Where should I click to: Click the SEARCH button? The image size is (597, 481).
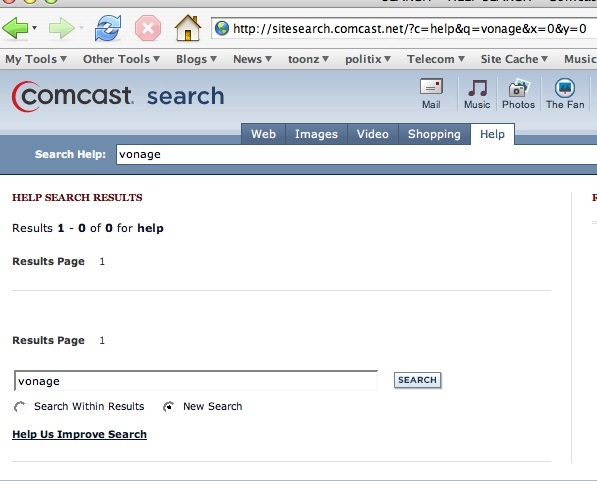[x=417, y=380]
